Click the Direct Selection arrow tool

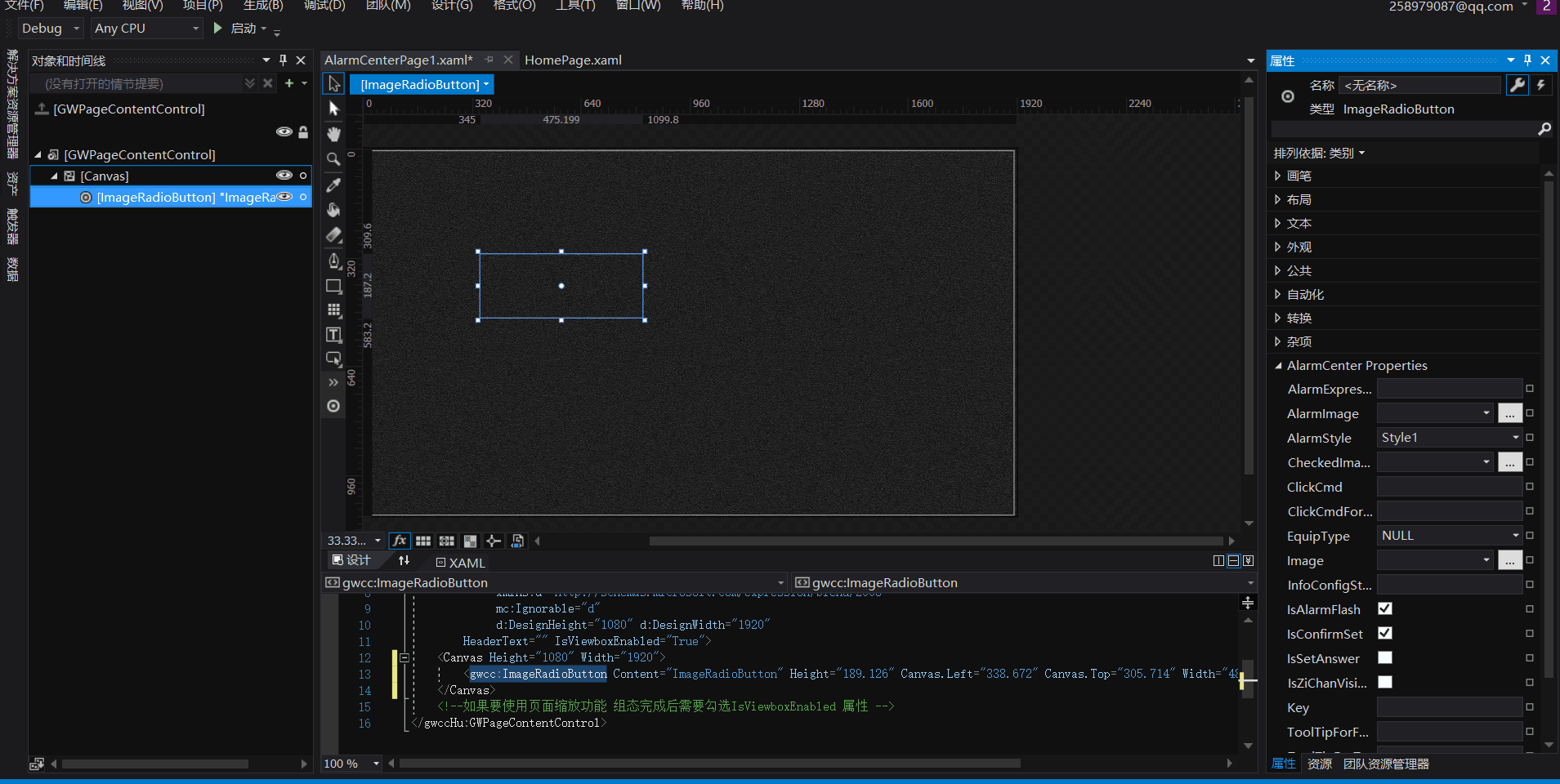(333, 109)
